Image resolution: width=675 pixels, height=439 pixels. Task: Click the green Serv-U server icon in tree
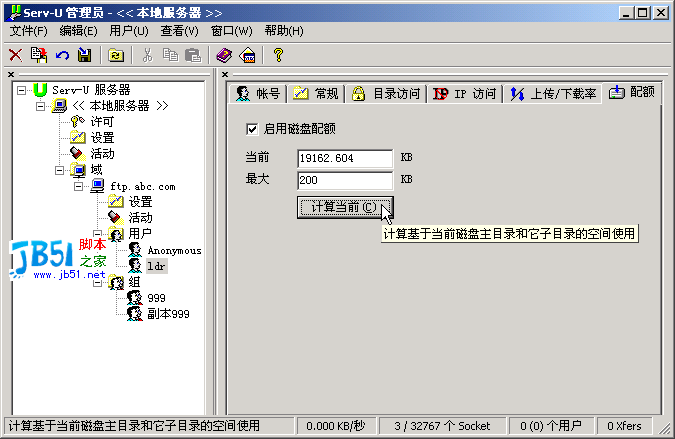pyautogui.click(x=40, y=90)
